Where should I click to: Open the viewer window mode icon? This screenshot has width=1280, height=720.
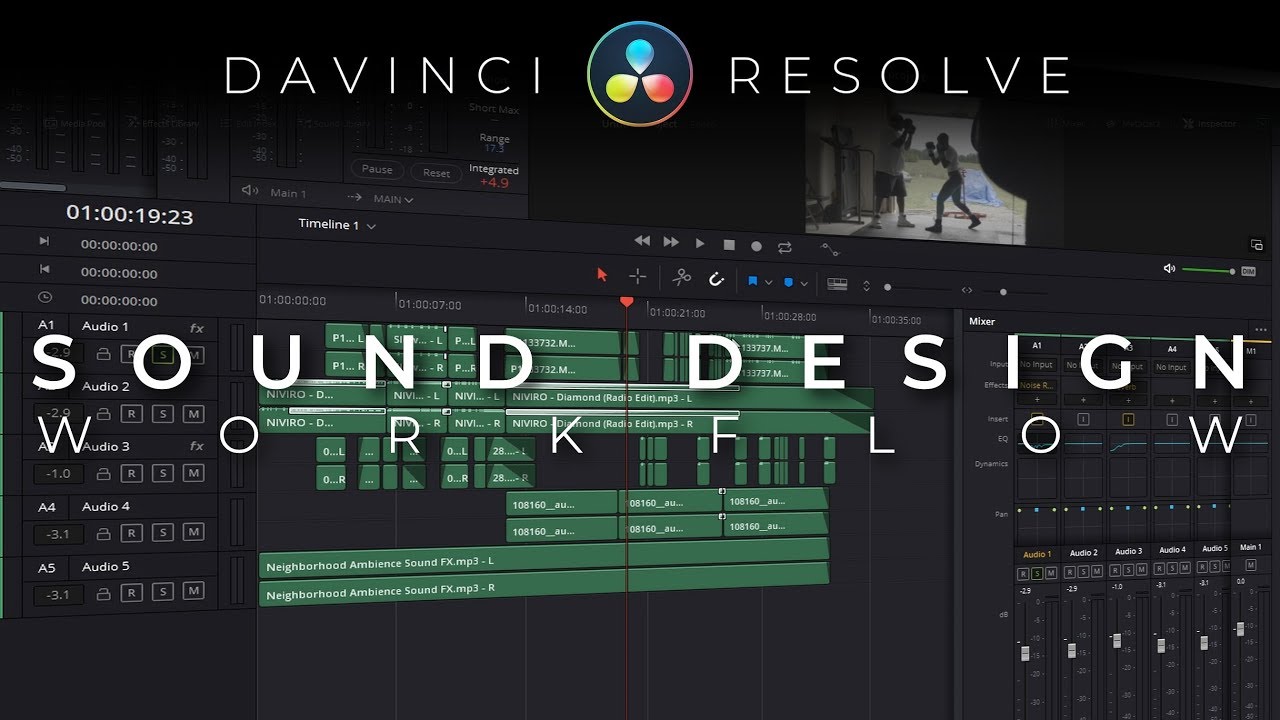(1257, 244)
